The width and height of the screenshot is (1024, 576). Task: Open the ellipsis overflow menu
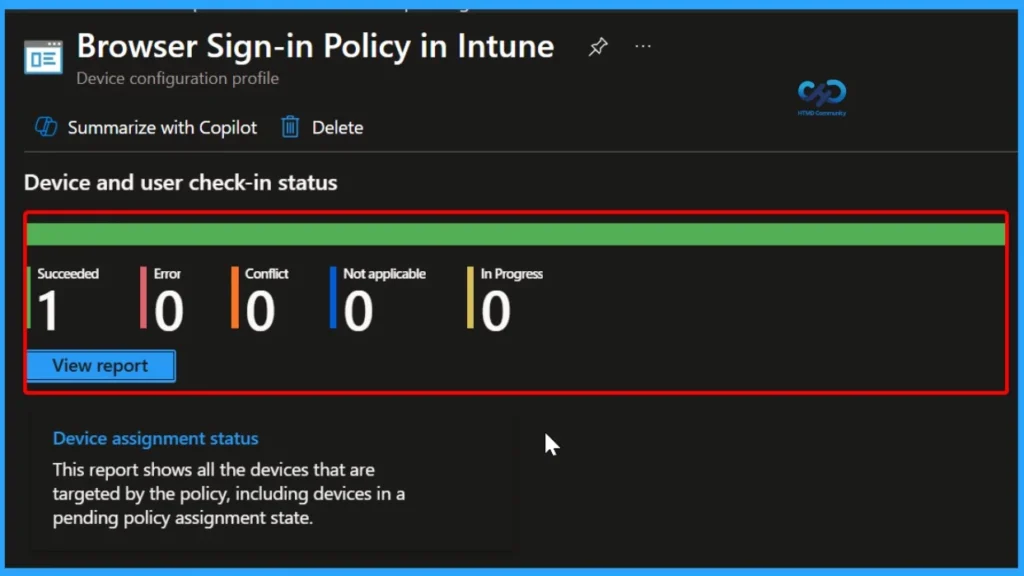[x=643, y=46]
